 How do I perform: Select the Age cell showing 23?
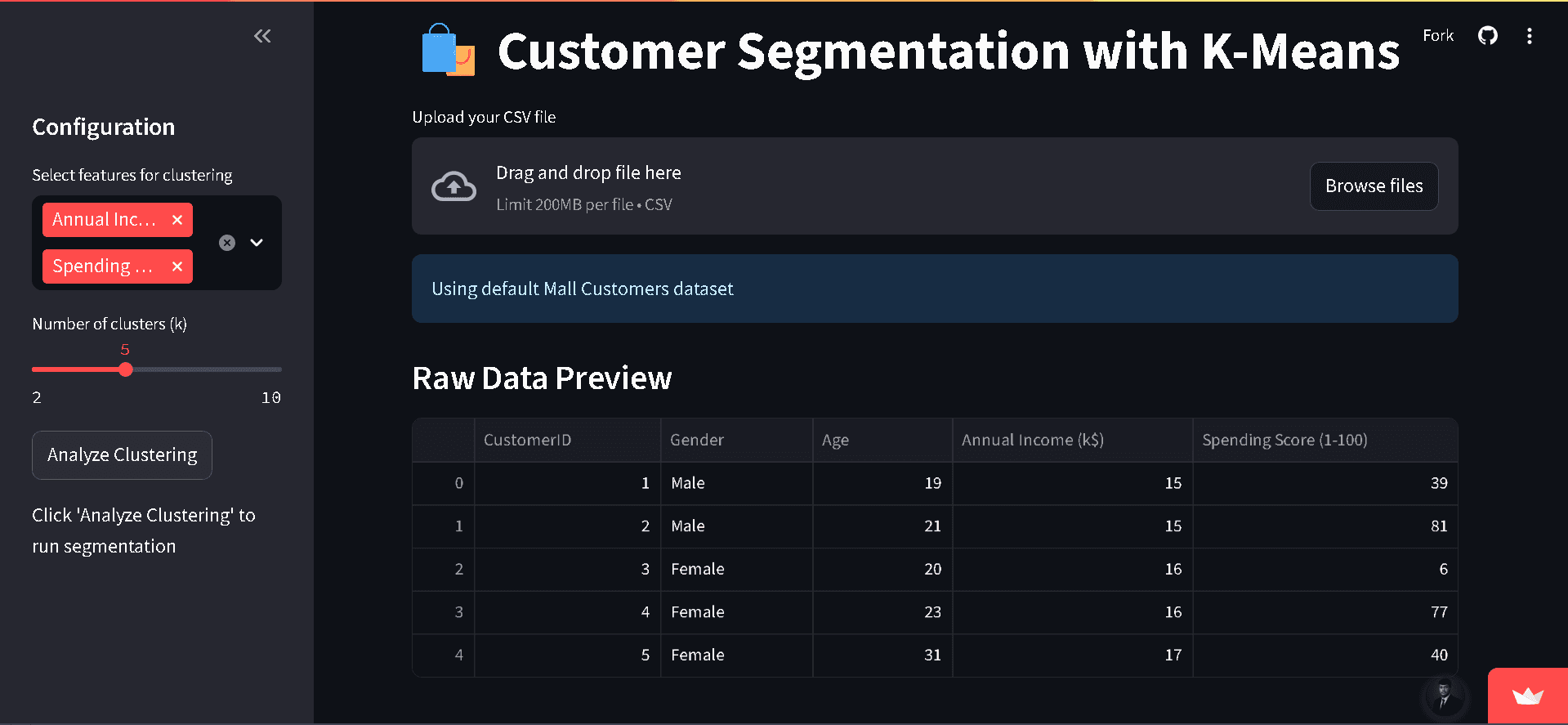pos(882,612)
